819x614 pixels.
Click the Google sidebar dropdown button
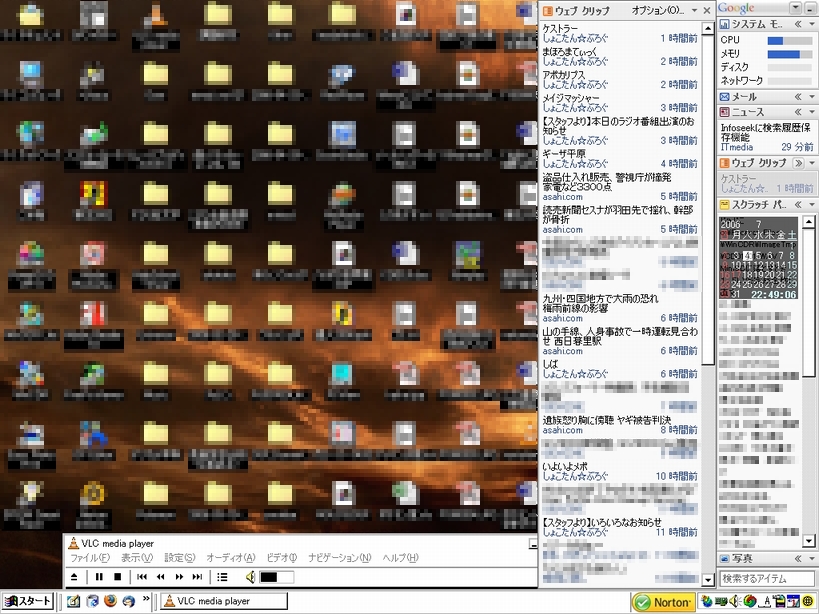pyautogui.click(x=796, y=8)
